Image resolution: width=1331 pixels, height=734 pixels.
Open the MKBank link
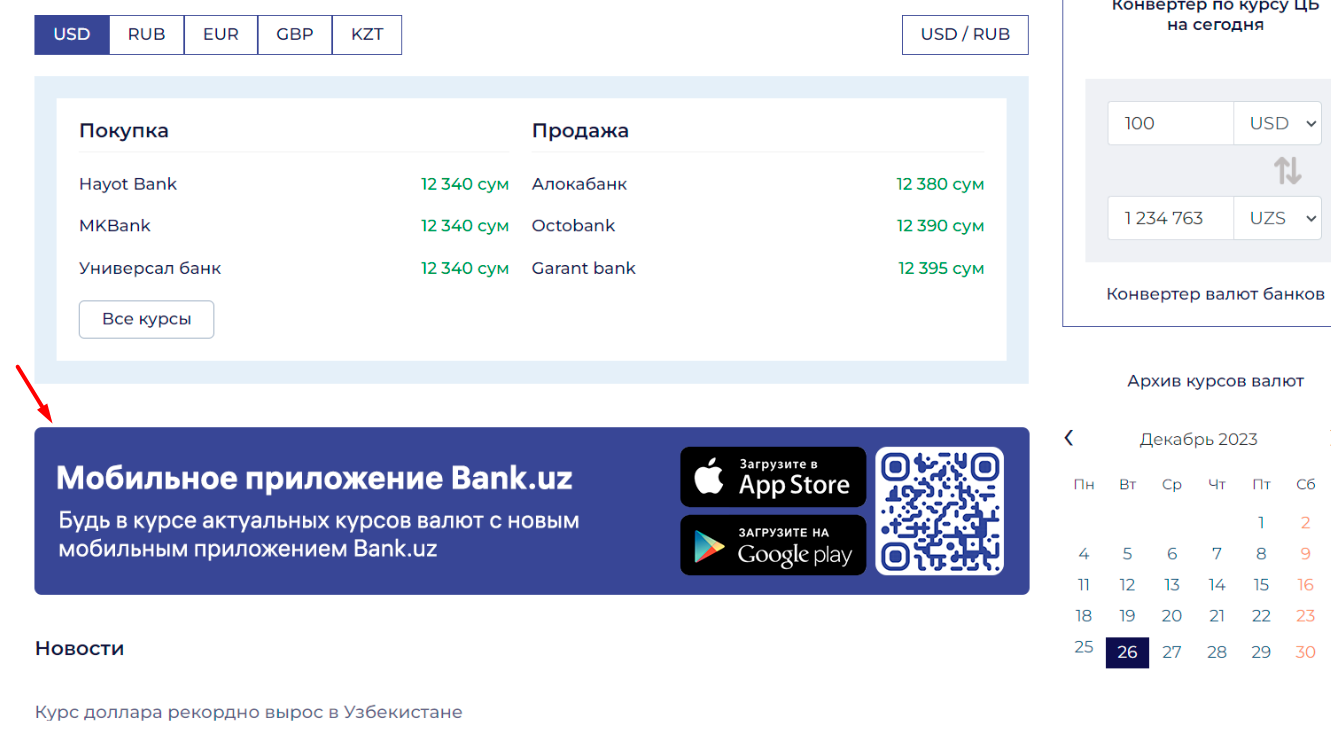click(x=115, y=226)
